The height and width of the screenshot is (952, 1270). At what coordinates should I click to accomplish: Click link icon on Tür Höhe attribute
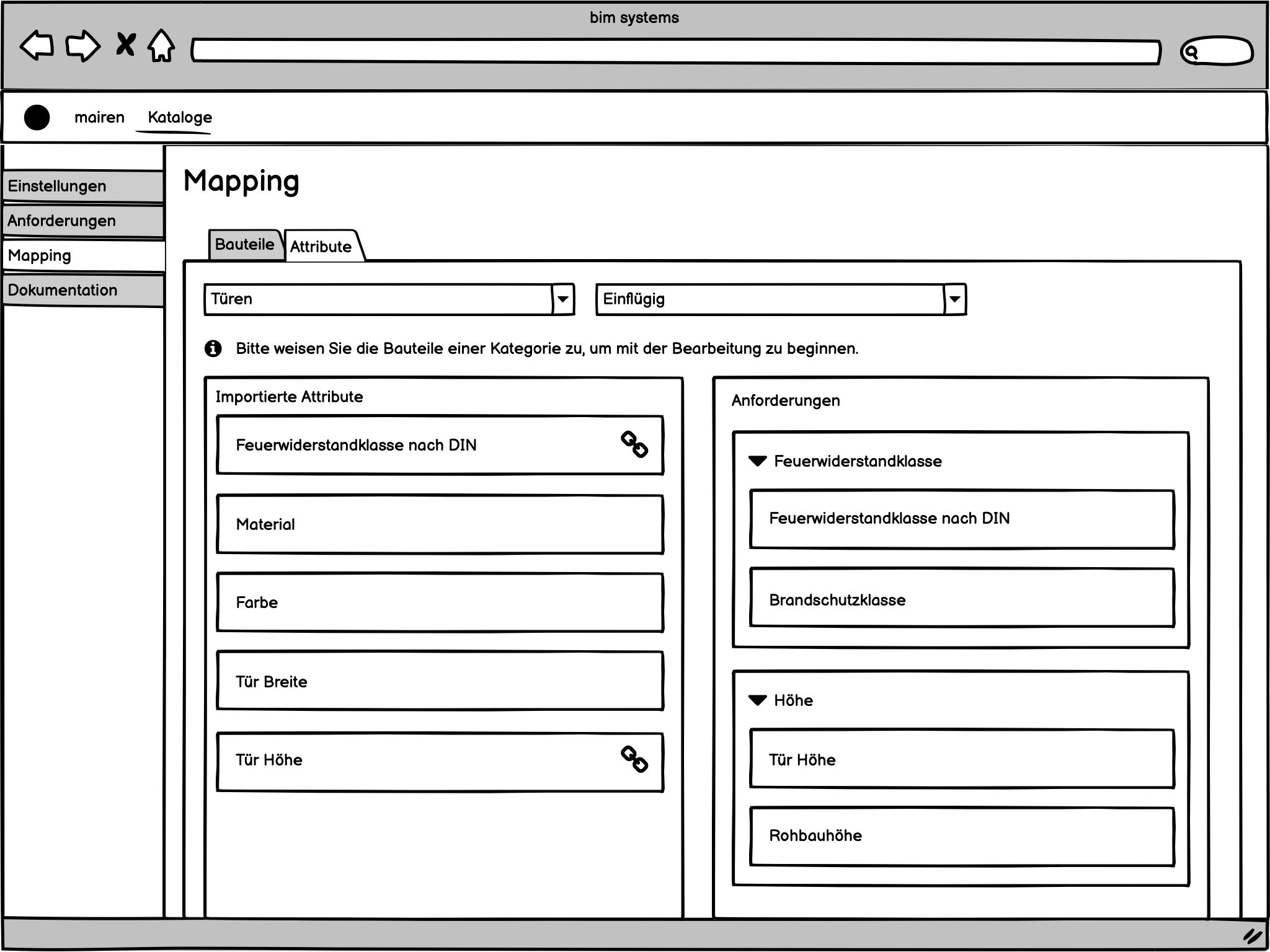(634, 759)
